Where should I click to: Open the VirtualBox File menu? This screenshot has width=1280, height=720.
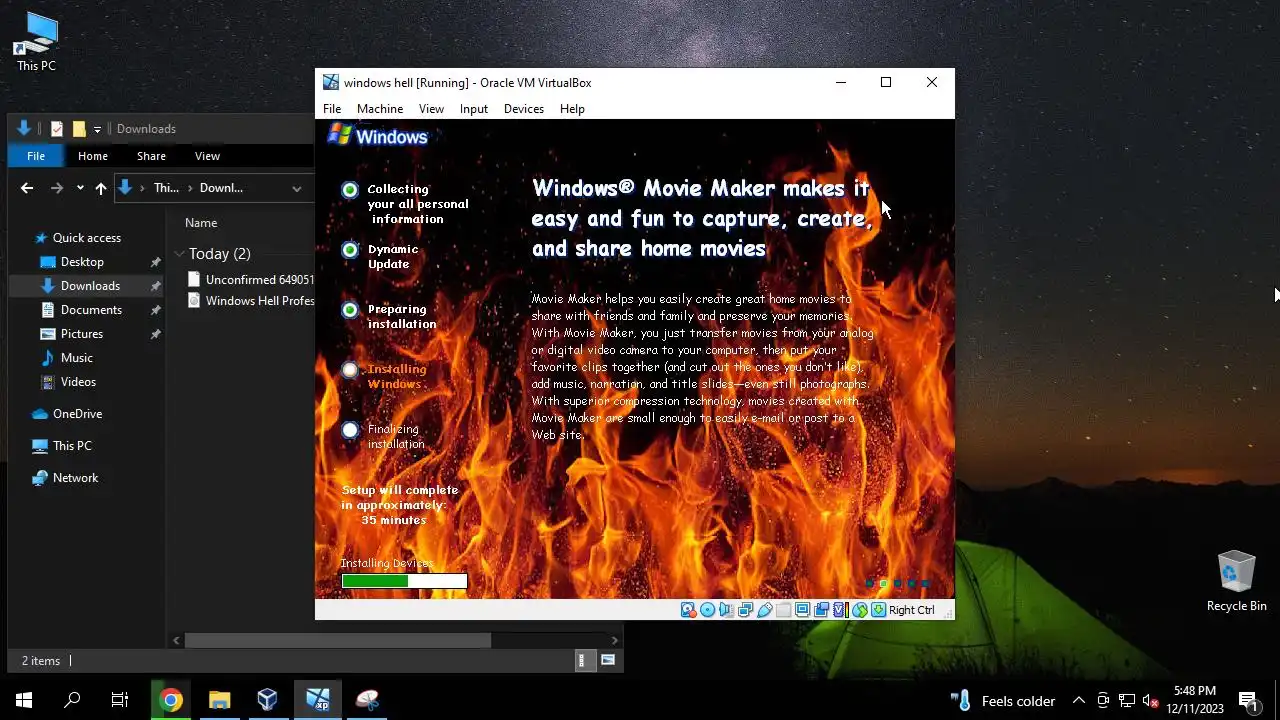point(332,109)
